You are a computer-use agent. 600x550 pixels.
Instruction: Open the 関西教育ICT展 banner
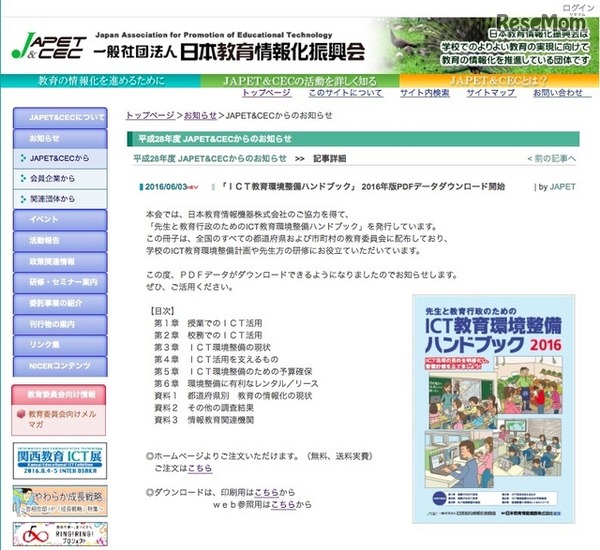pos(60,461)
